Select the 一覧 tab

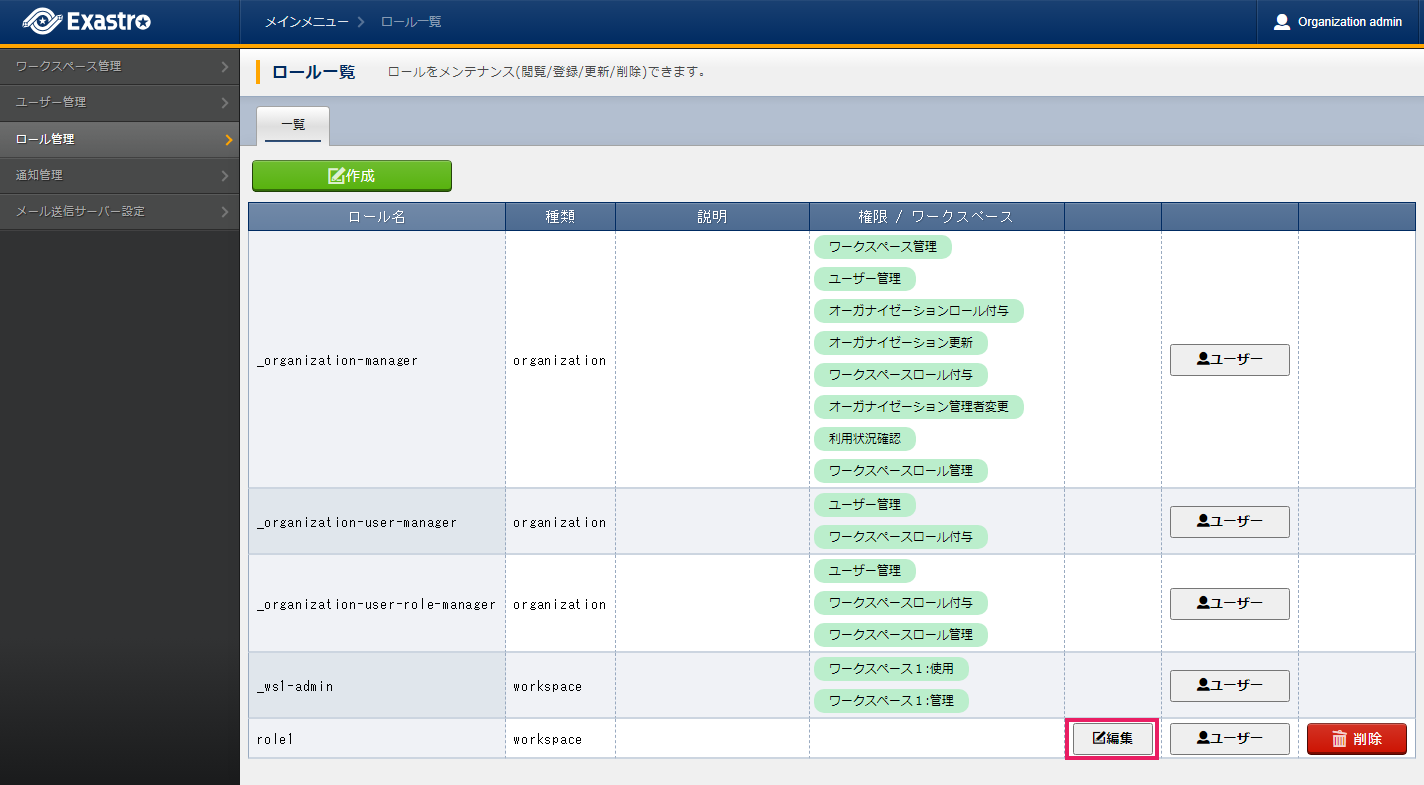click(293, 125)
